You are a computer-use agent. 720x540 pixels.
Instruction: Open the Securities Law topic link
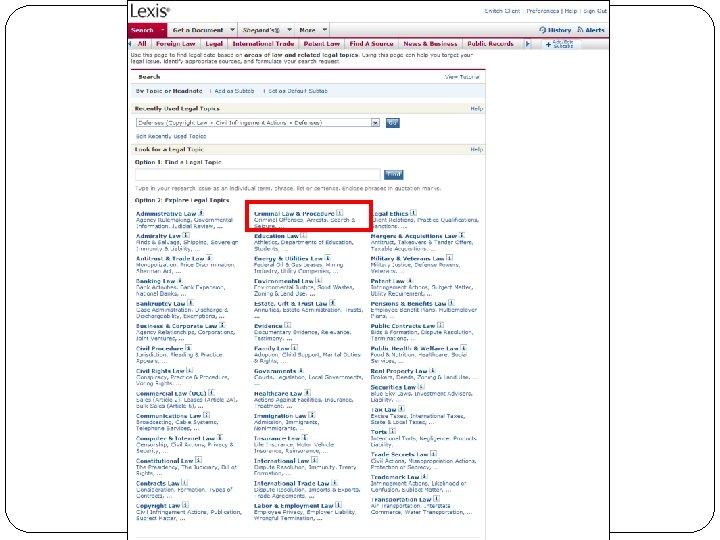(x=393, y=387)
